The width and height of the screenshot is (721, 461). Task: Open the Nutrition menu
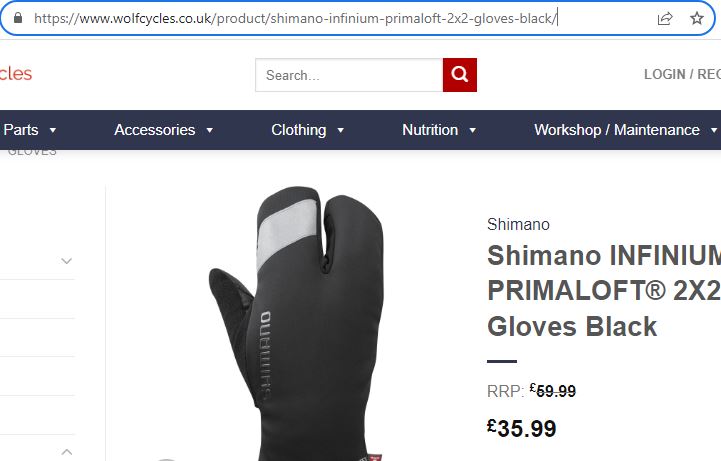coord(430,130)
